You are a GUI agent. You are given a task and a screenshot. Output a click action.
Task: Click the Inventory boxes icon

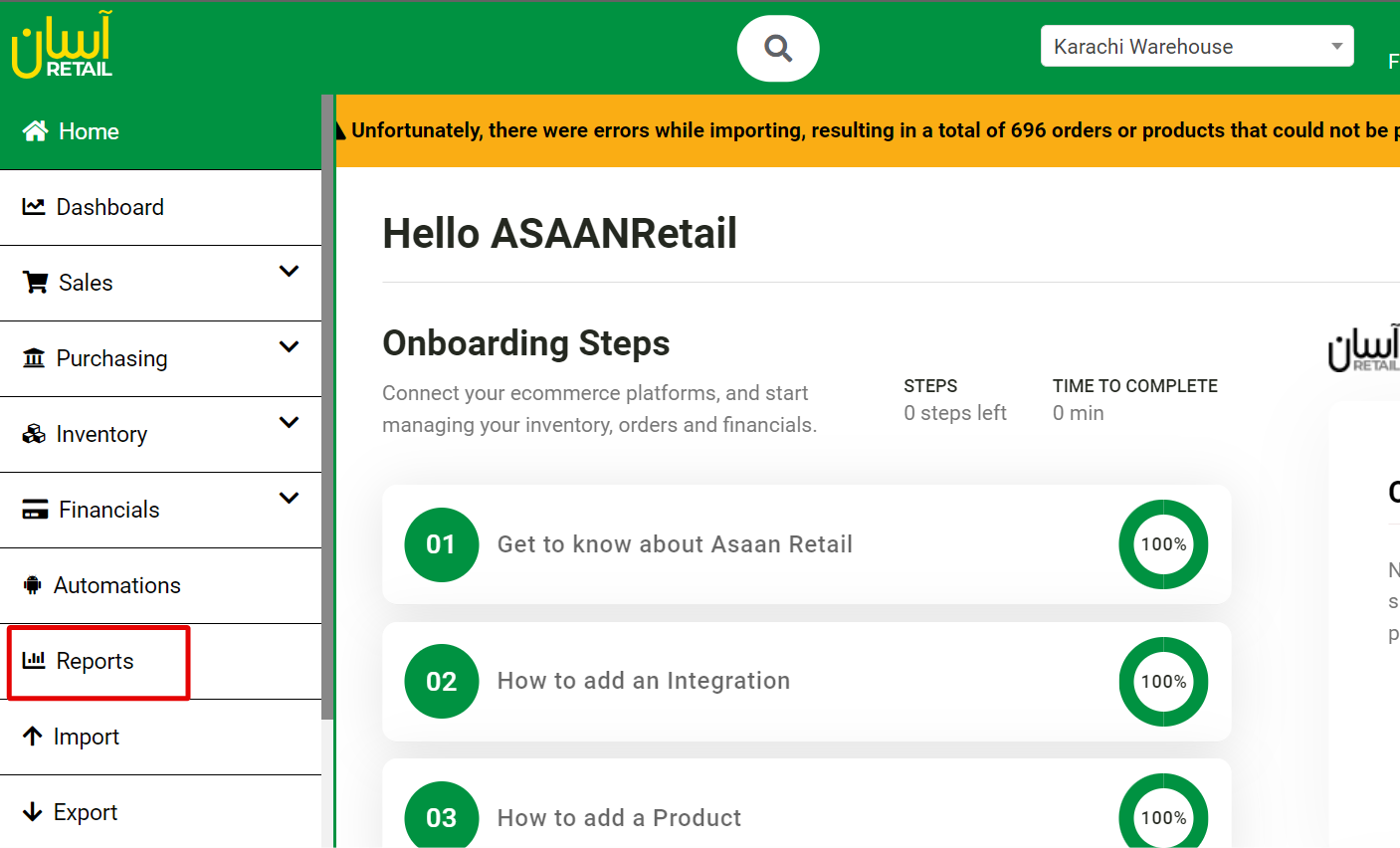pyautogui.click(x=34, y=434)
